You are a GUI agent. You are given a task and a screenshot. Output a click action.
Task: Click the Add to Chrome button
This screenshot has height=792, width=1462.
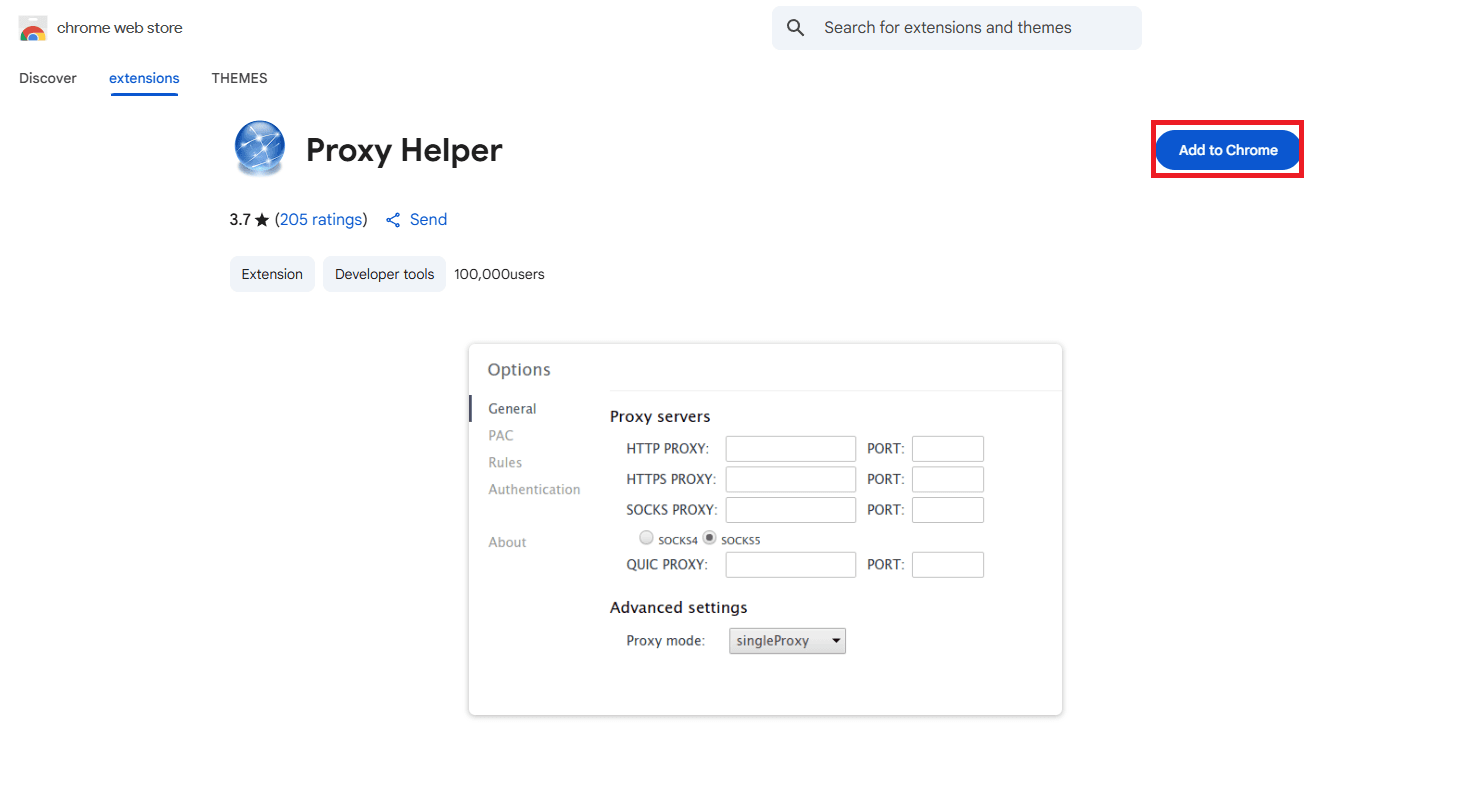coord(1227,149)
